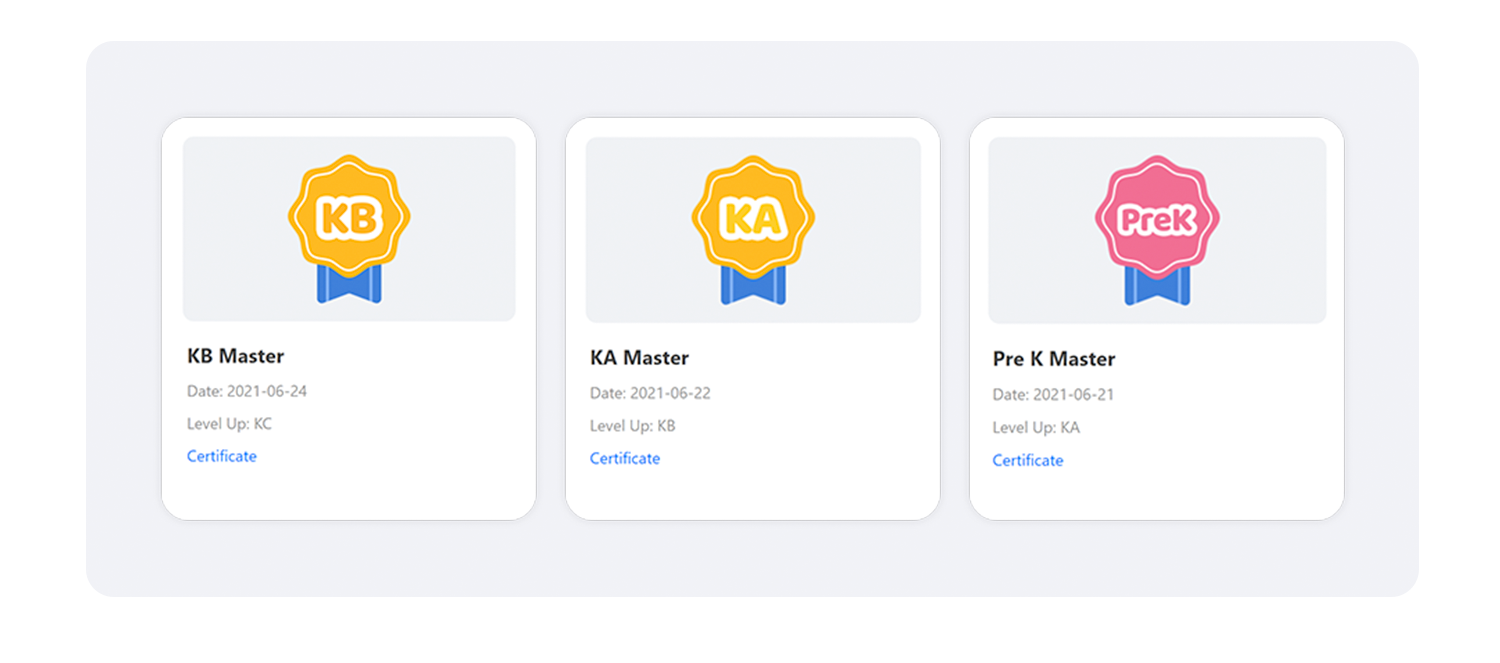Select the KB Master title
The height and width of the screenshot is (663, 1500).
pyautogui.click(x=236, y=356)
